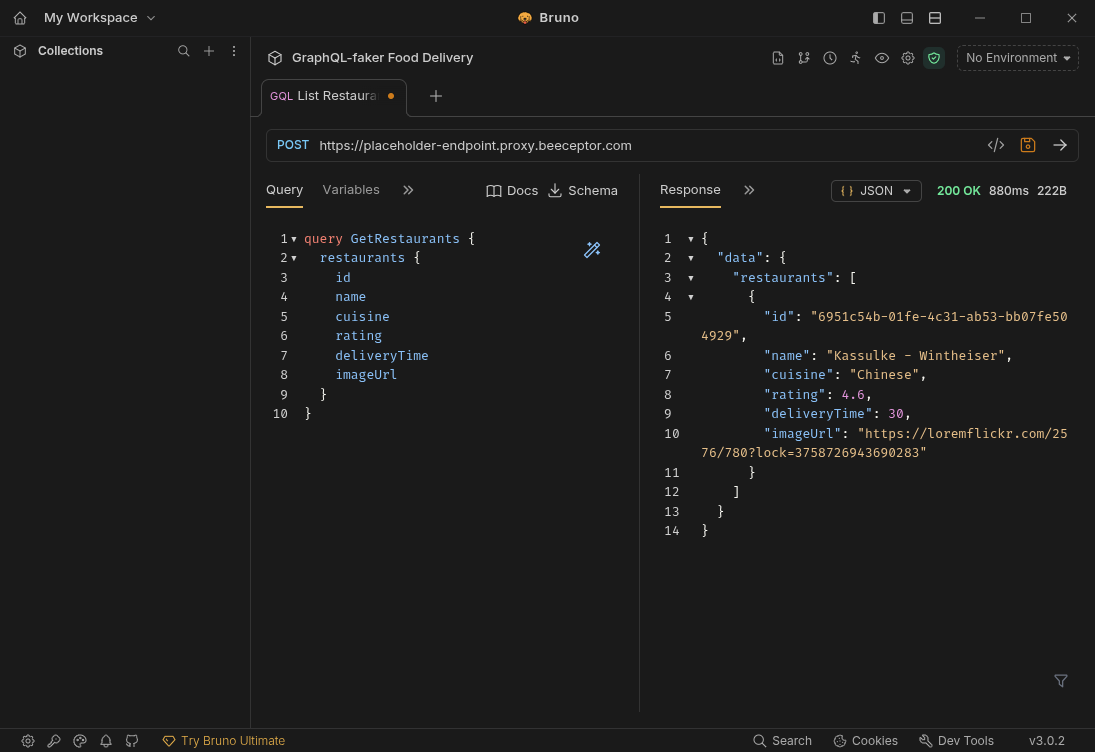Viewport: 1095px width, 752px height.
Task: Send the request with the arrow icon
Action: (x=1060, y=145)
